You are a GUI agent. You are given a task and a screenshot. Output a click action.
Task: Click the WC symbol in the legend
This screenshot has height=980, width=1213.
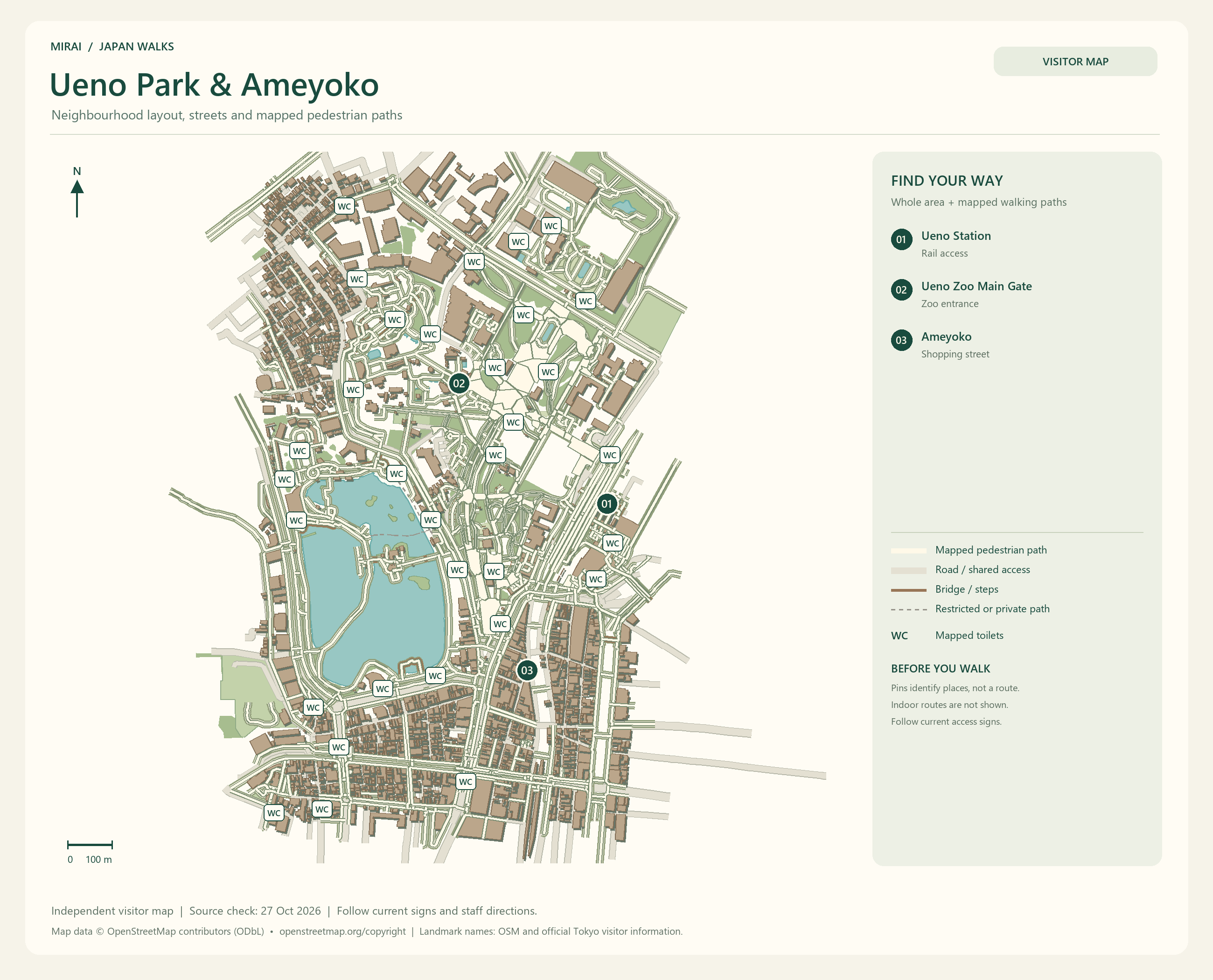click(899, 636)
